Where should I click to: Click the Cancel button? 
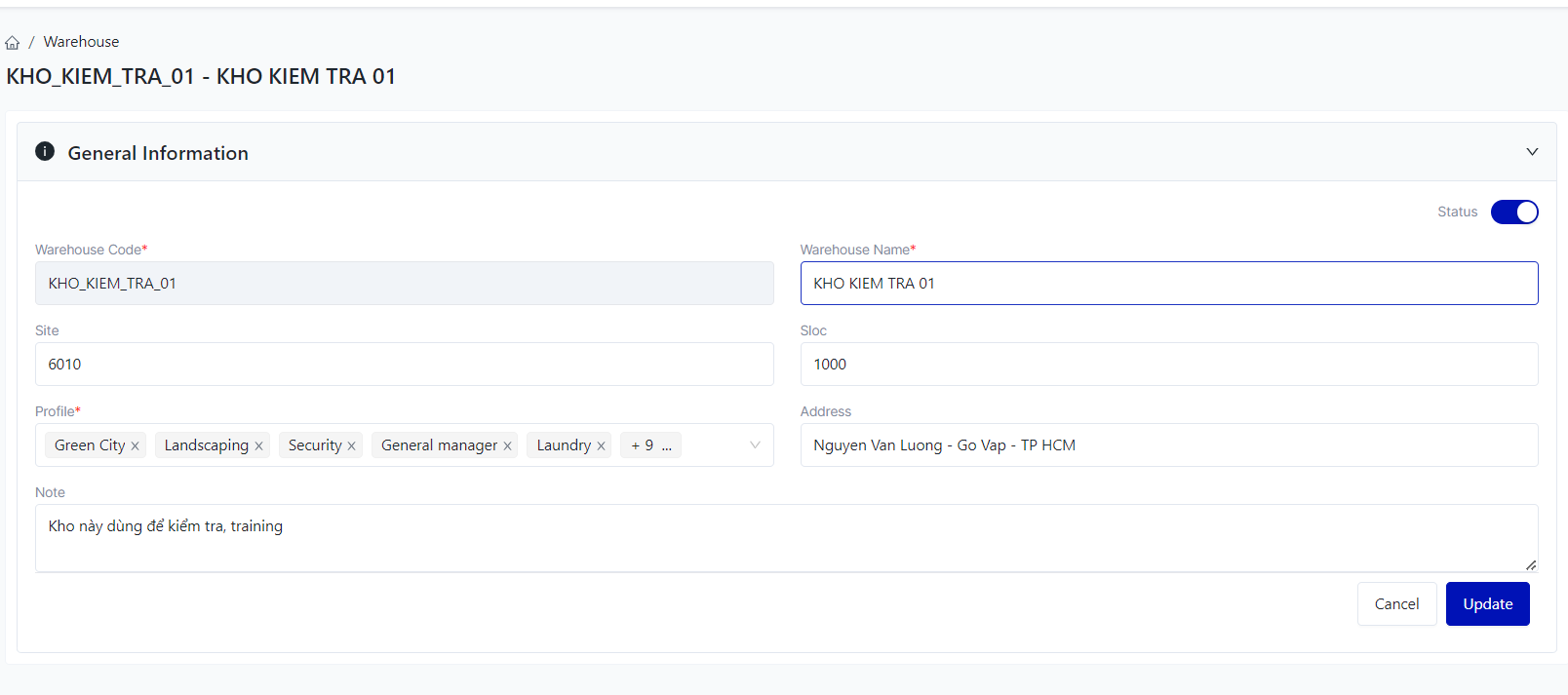pyautogui.click(x=1396, y=604)
